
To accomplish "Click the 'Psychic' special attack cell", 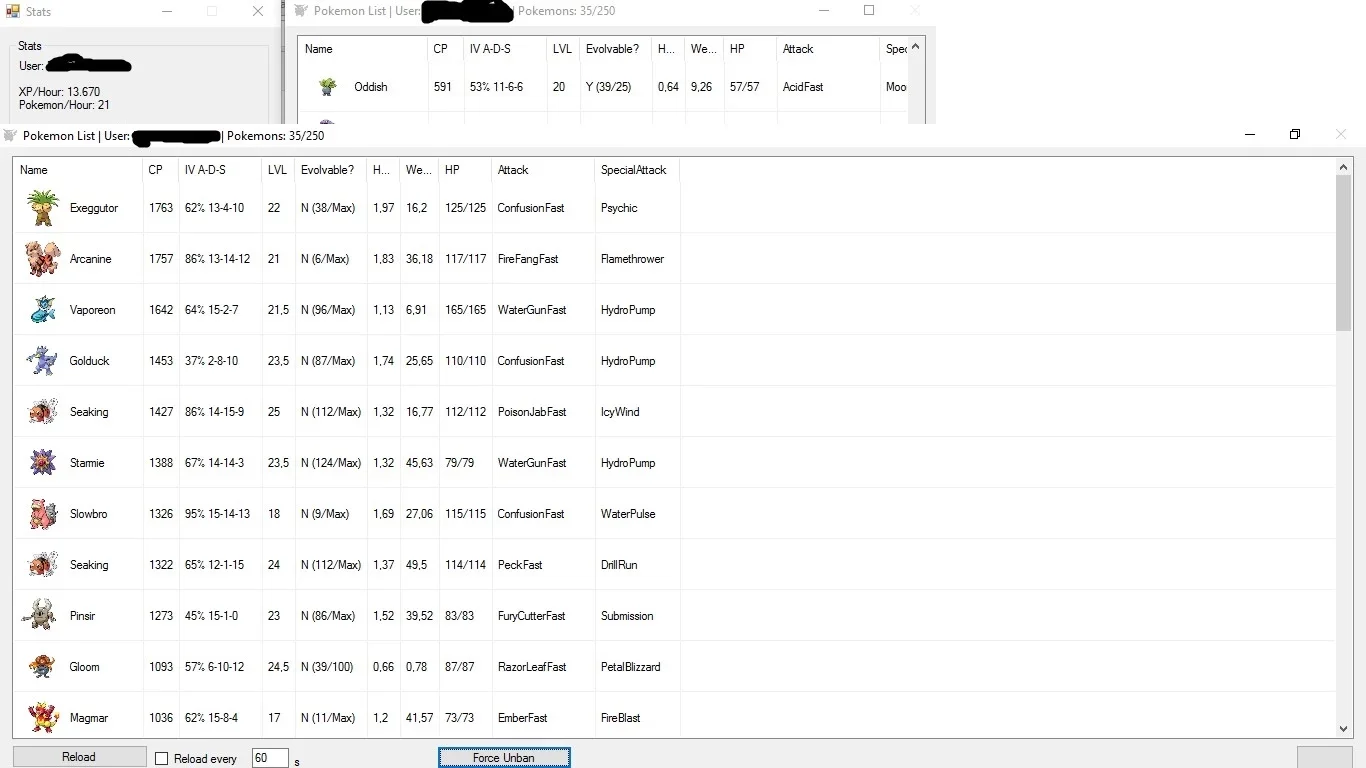I will point(619,208).
